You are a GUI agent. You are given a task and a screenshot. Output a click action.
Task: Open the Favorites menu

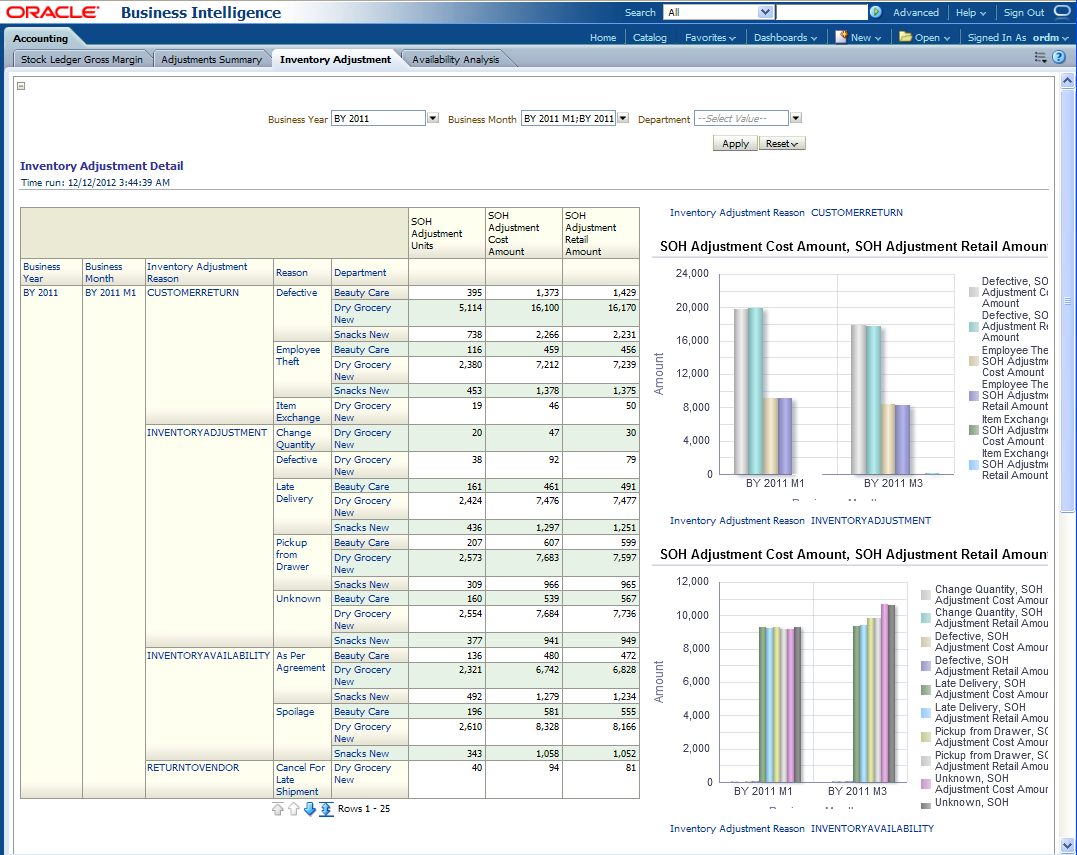[710, 37]
